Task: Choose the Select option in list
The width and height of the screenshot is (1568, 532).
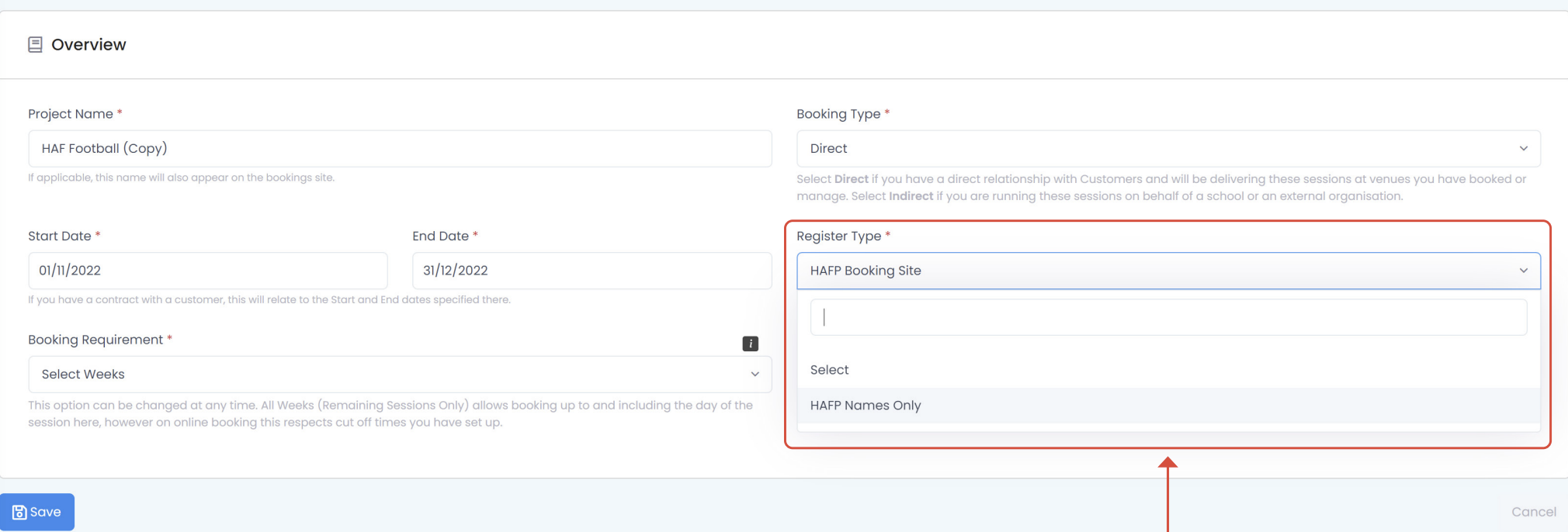Action: pyautogui.click(x=1168, y=370)
